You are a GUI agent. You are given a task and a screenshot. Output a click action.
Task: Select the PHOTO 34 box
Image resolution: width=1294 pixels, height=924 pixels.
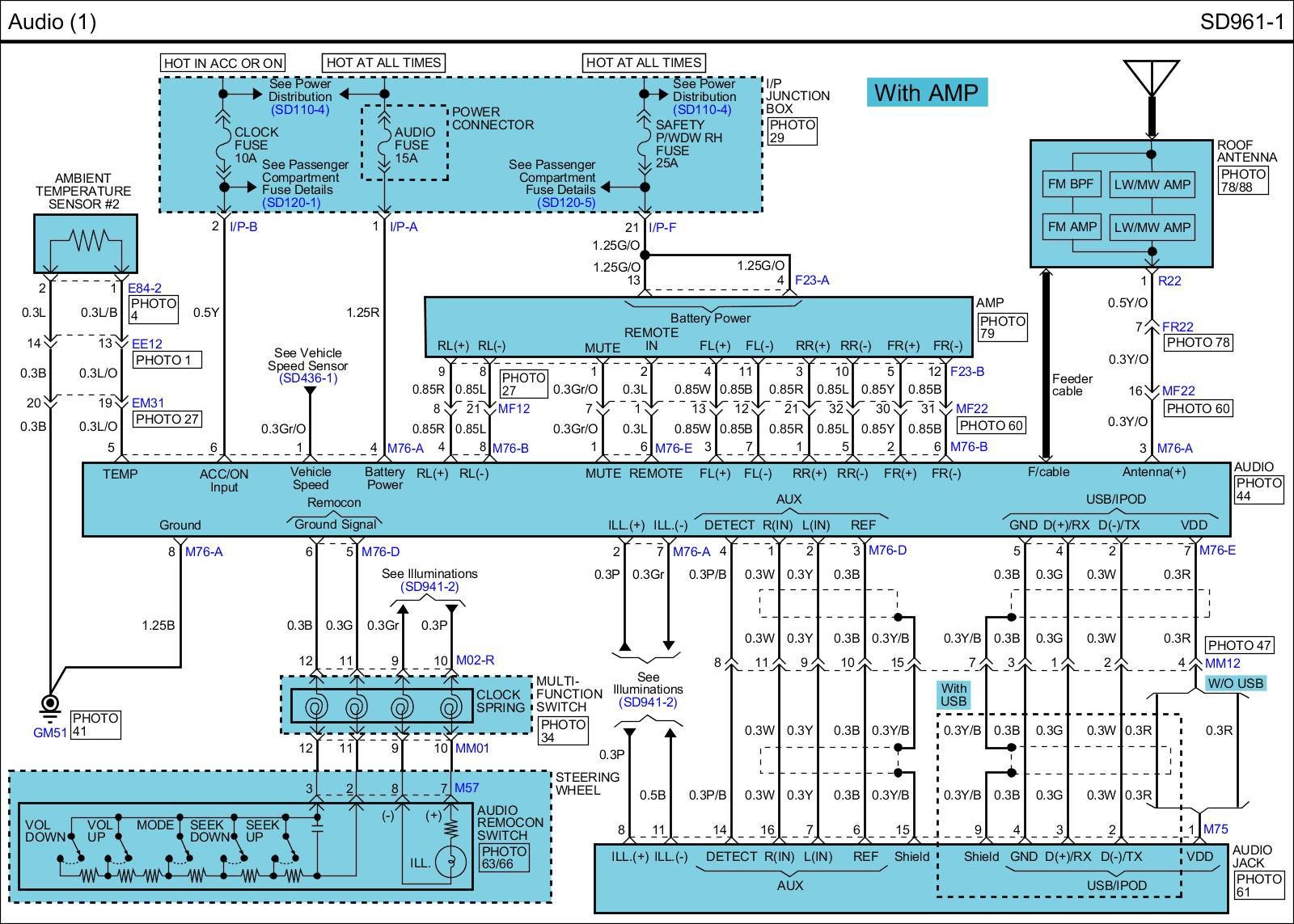click(x=563, y=731)
